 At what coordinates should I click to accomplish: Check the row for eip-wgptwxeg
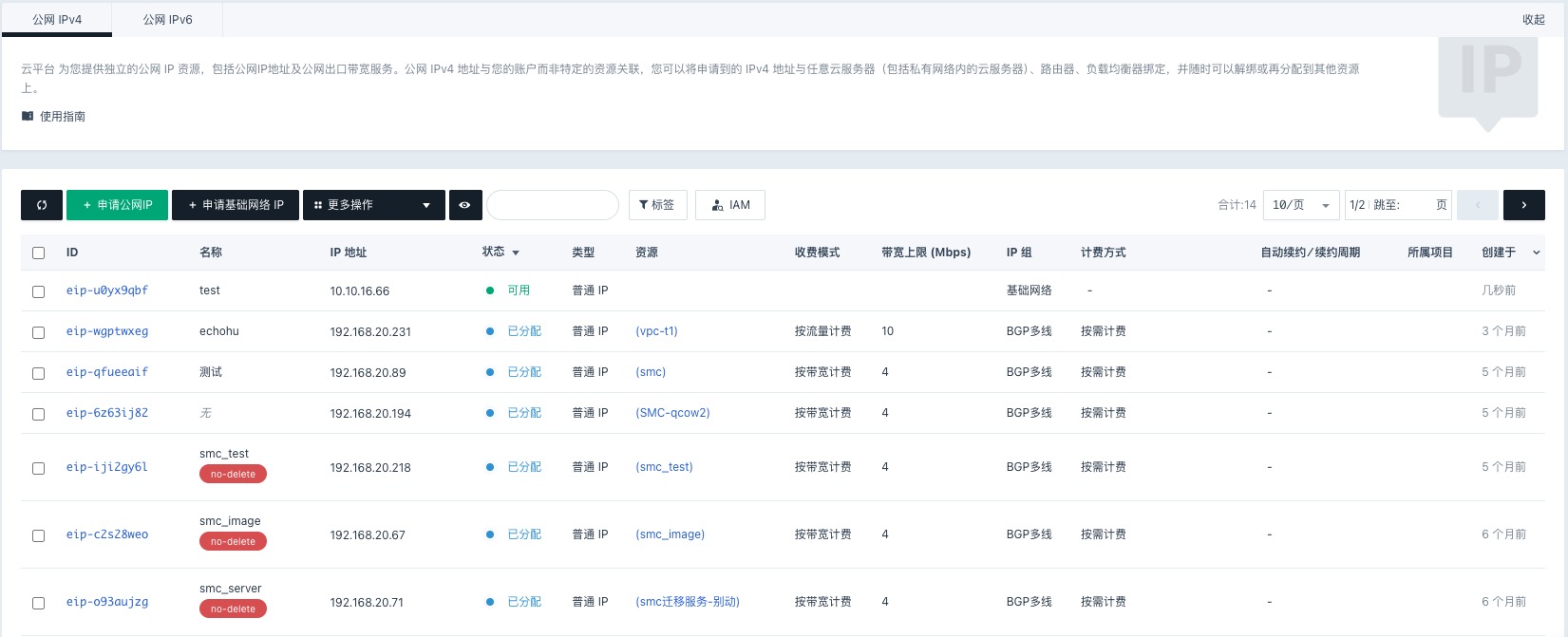pyautogui.click(x=39, y=332)
